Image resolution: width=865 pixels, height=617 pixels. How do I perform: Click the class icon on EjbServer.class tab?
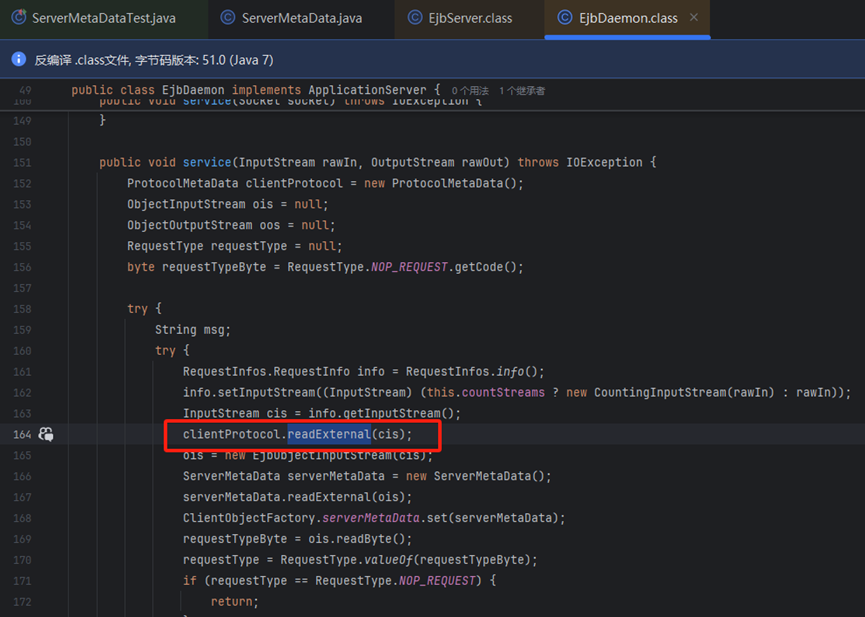coord(415,18)
